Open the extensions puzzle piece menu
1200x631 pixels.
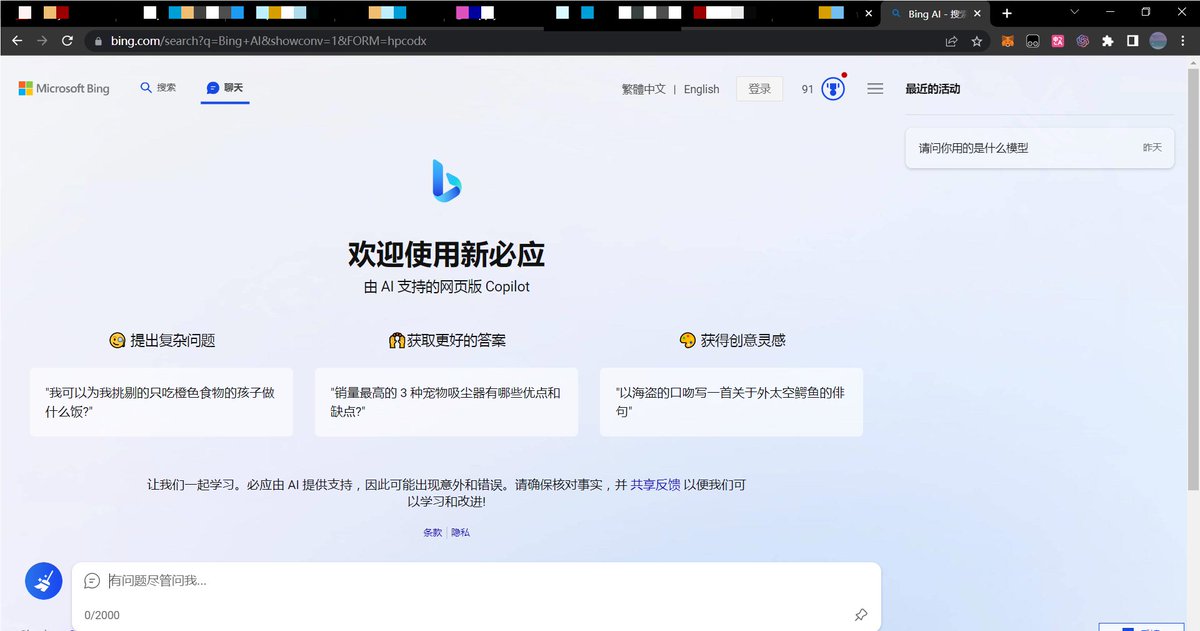tap(1107, 41)
